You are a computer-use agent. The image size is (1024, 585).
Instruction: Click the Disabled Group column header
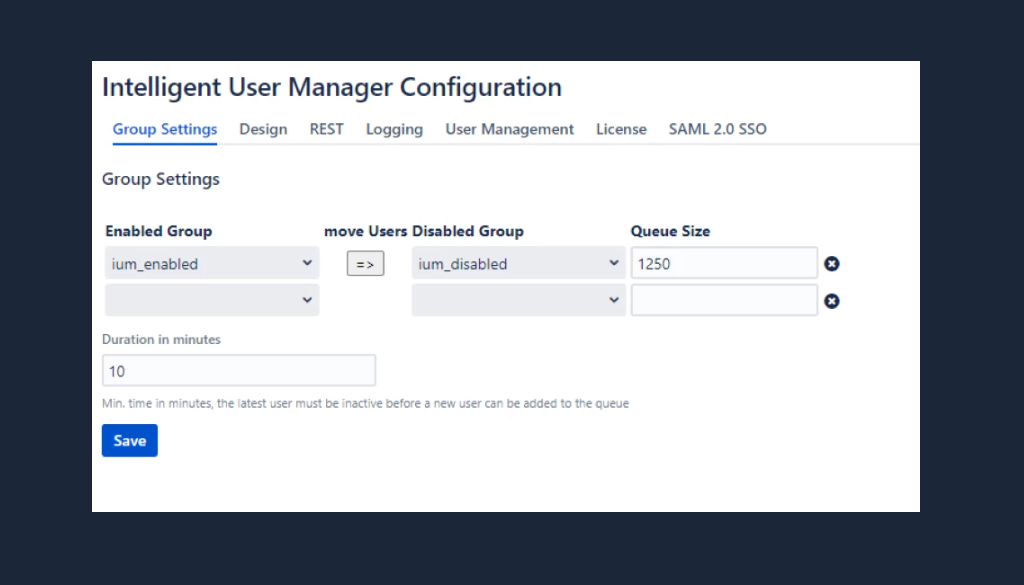tap(468, 231)
